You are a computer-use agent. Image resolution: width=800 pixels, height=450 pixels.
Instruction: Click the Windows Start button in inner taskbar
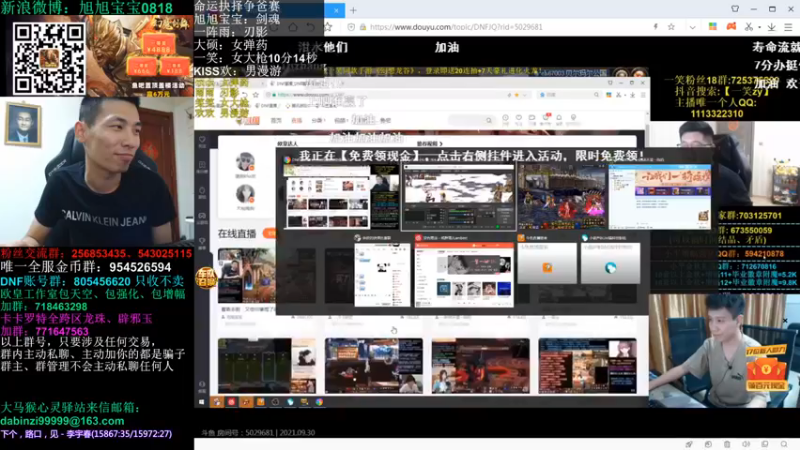[x=202, y=402]
